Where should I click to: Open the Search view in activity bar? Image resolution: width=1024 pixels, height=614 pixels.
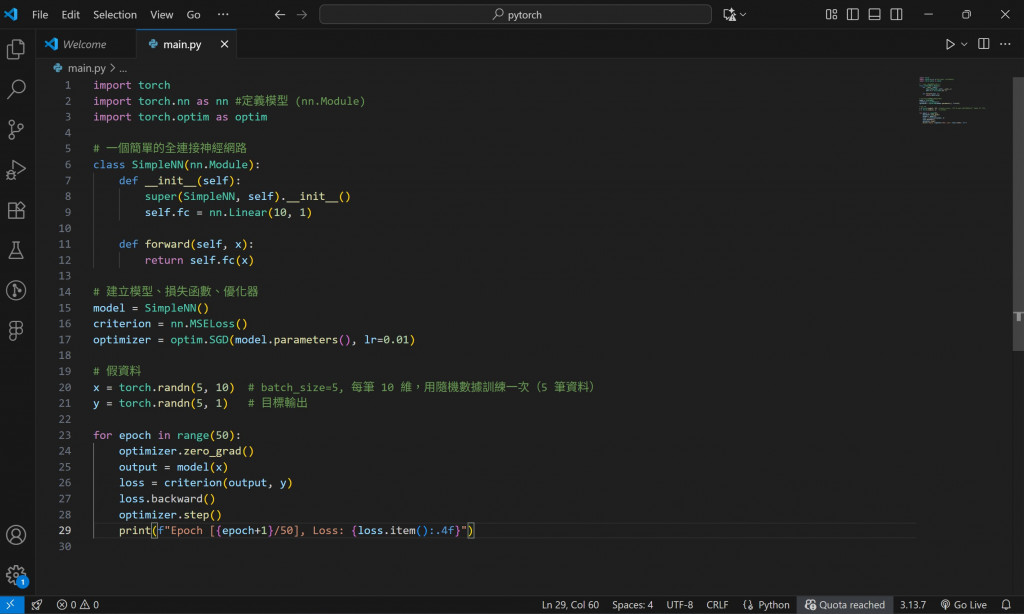[x=16, y=89]
